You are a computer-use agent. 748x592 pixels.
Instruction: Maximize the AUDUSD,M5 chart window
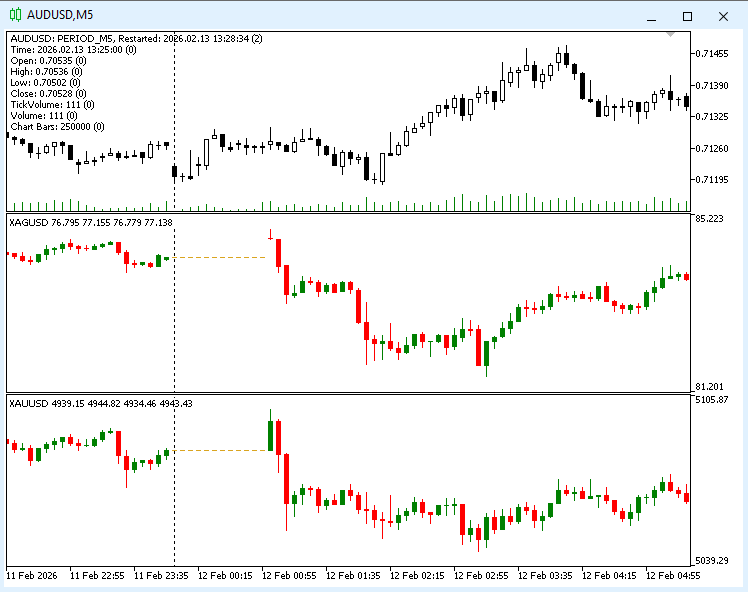tap(687, 17)
